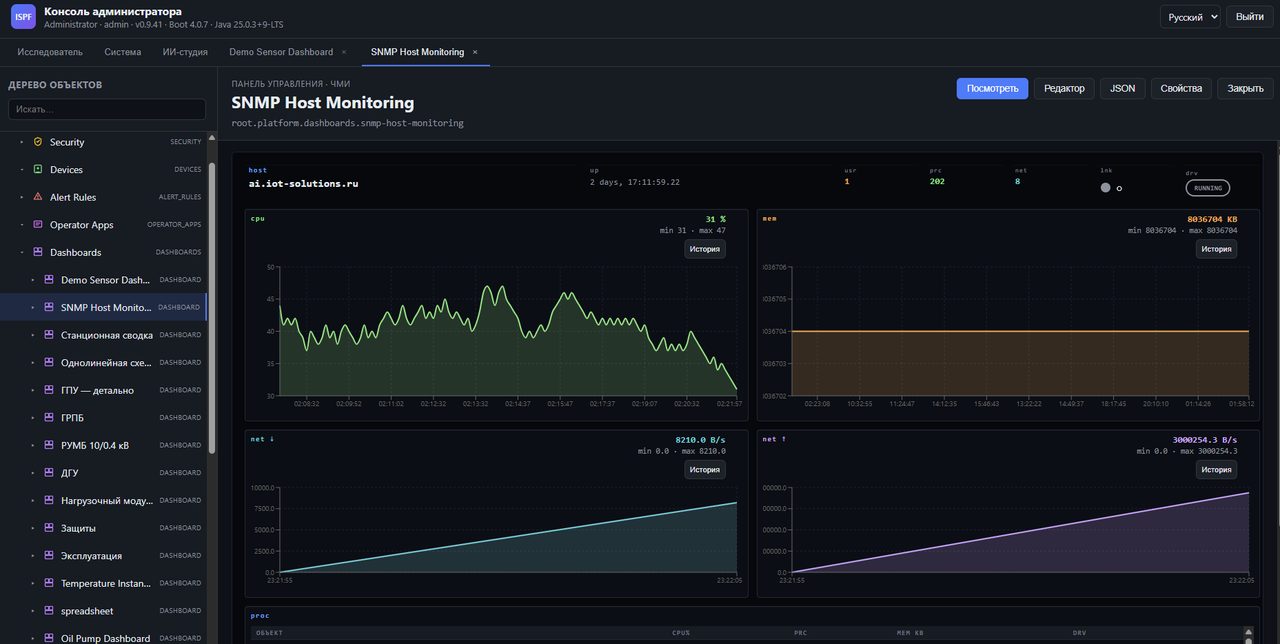Click the object tree vertical scrollbar

[212, 310]
